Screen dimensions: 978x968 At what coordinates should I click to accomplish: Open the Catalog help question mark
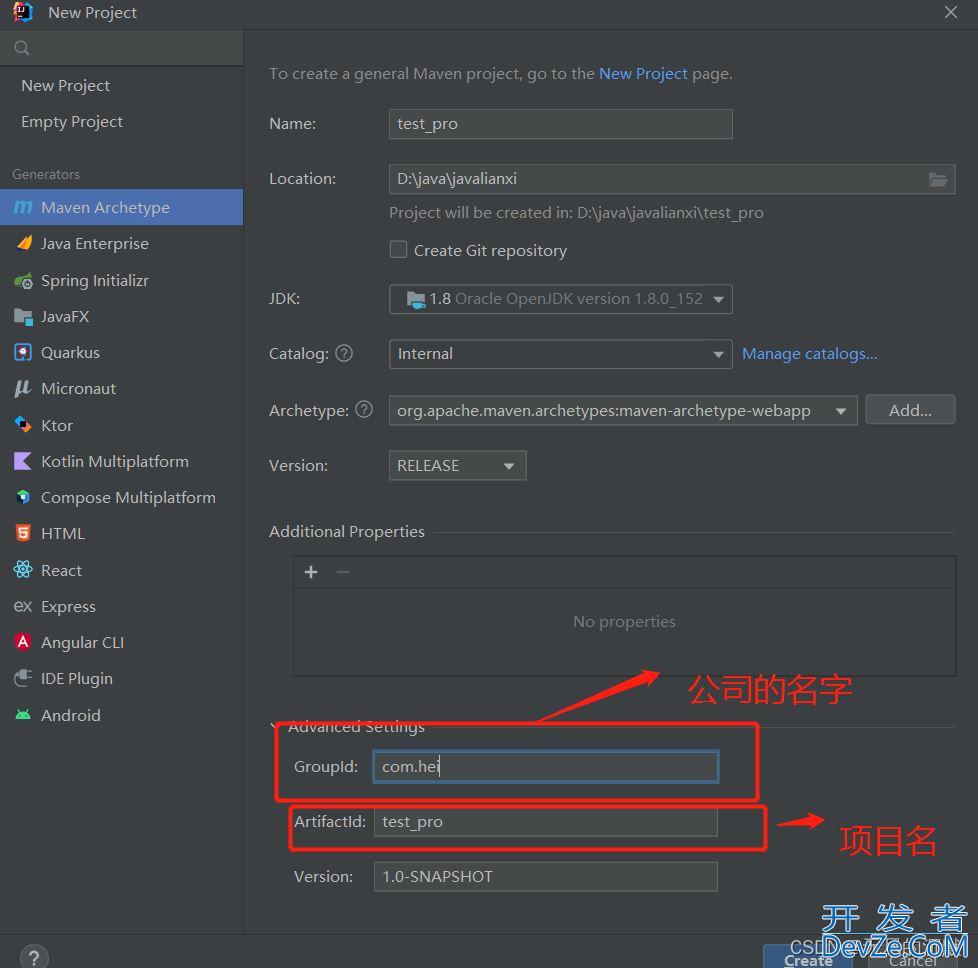pyautogui.click(x=344, y=354)
